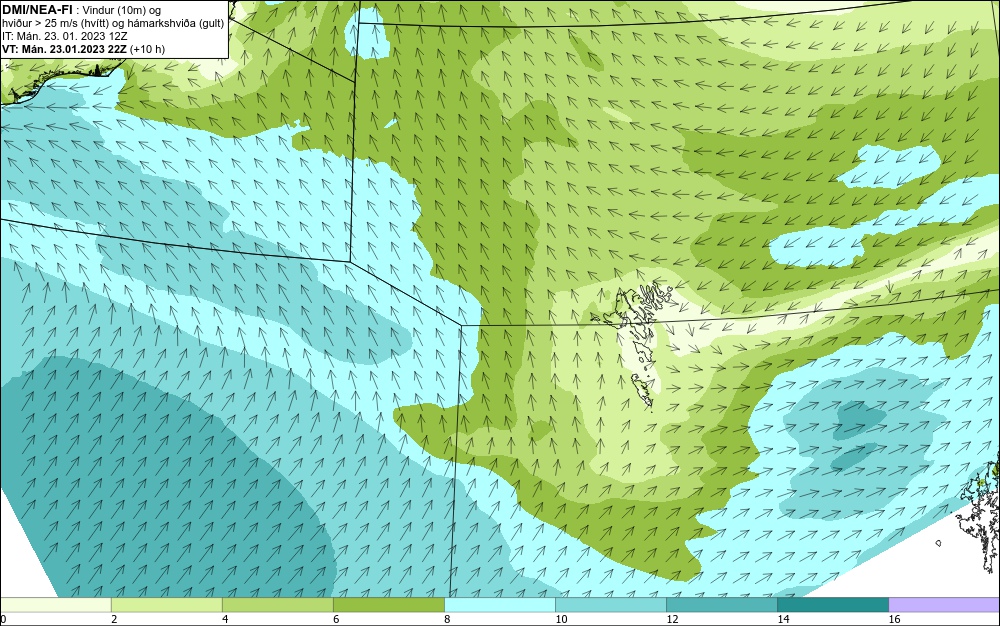
Task: Click the 'hviður > 25 m/s' description line
Action: [x=113, y=23]
